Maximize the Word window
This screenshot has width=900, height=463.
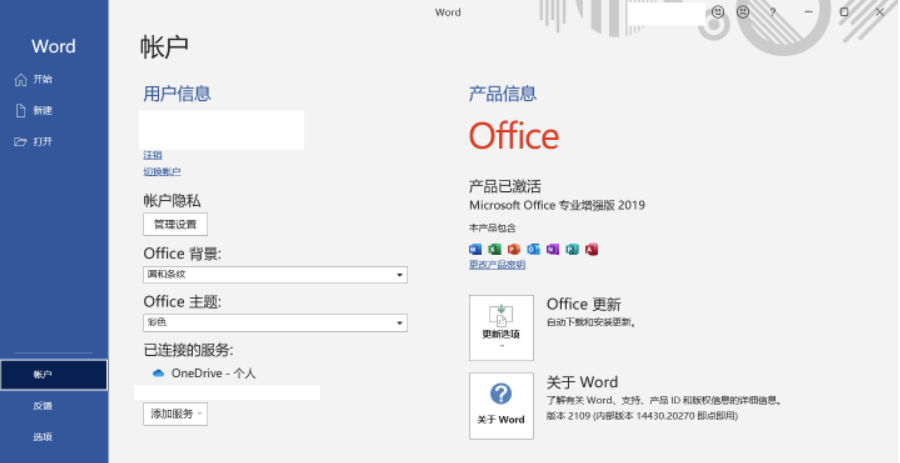[x=844, y=11]
